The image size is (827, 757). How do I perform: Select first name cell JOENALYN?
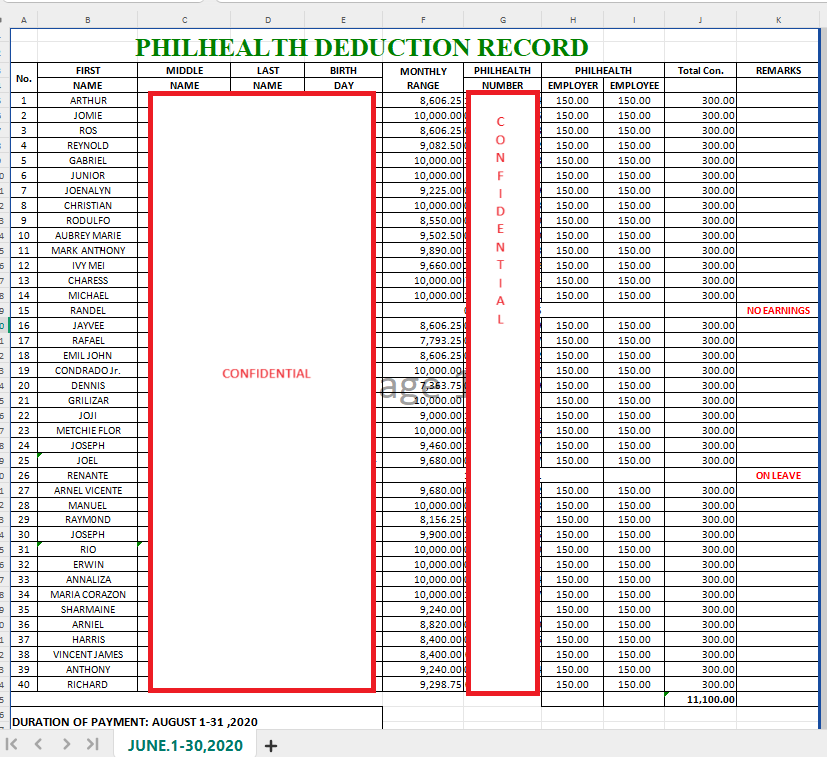point(88,190)
